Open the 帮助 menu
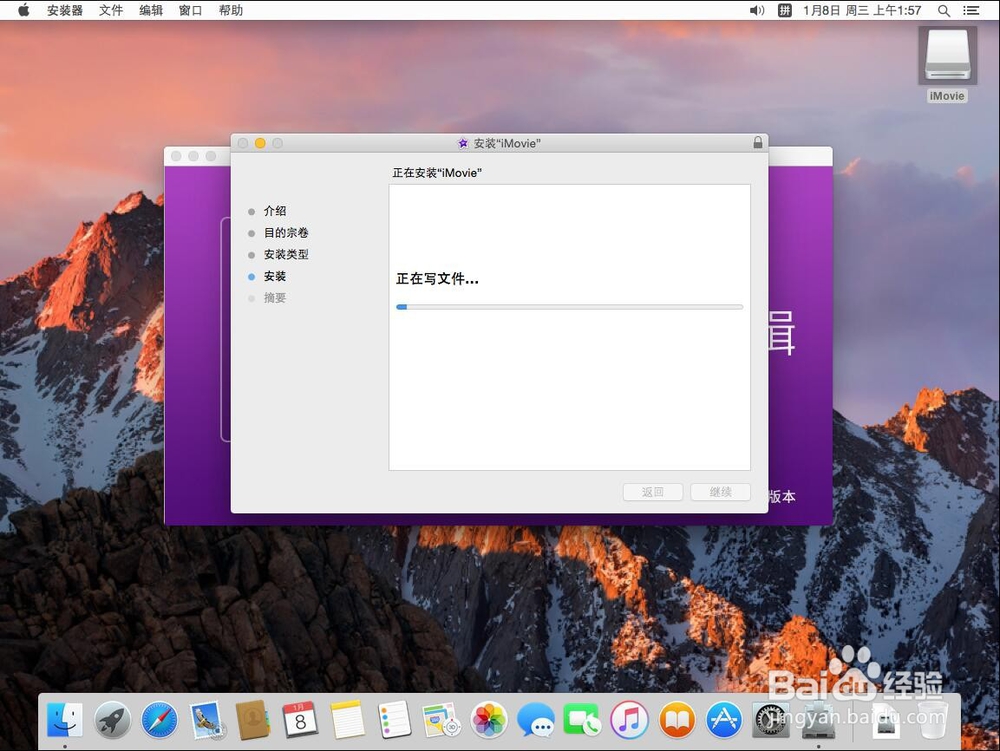Image resolution: width=1000 pixels, height=751 pixels. 230,10
